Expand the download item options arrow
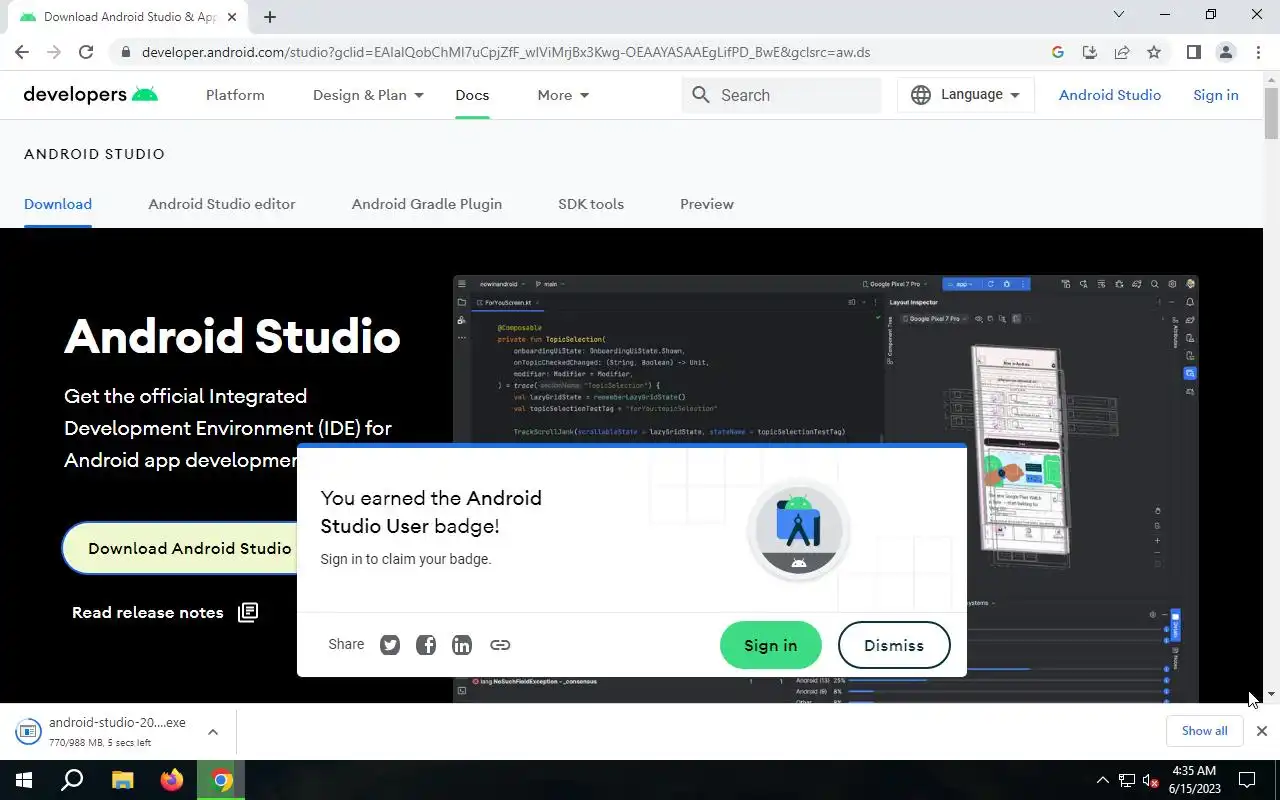1280x800 pixels. 213,732
